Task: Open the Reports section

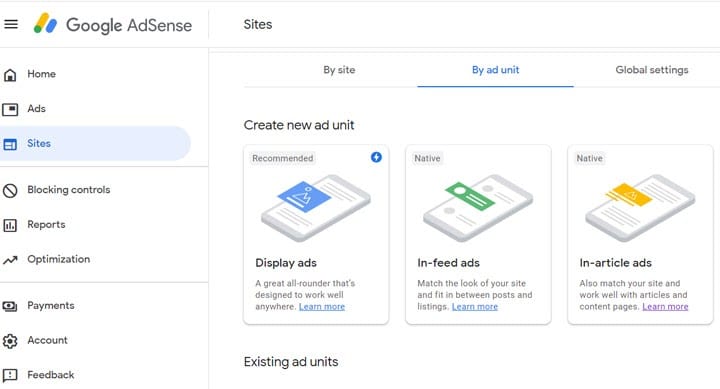Action: (46, 225)
